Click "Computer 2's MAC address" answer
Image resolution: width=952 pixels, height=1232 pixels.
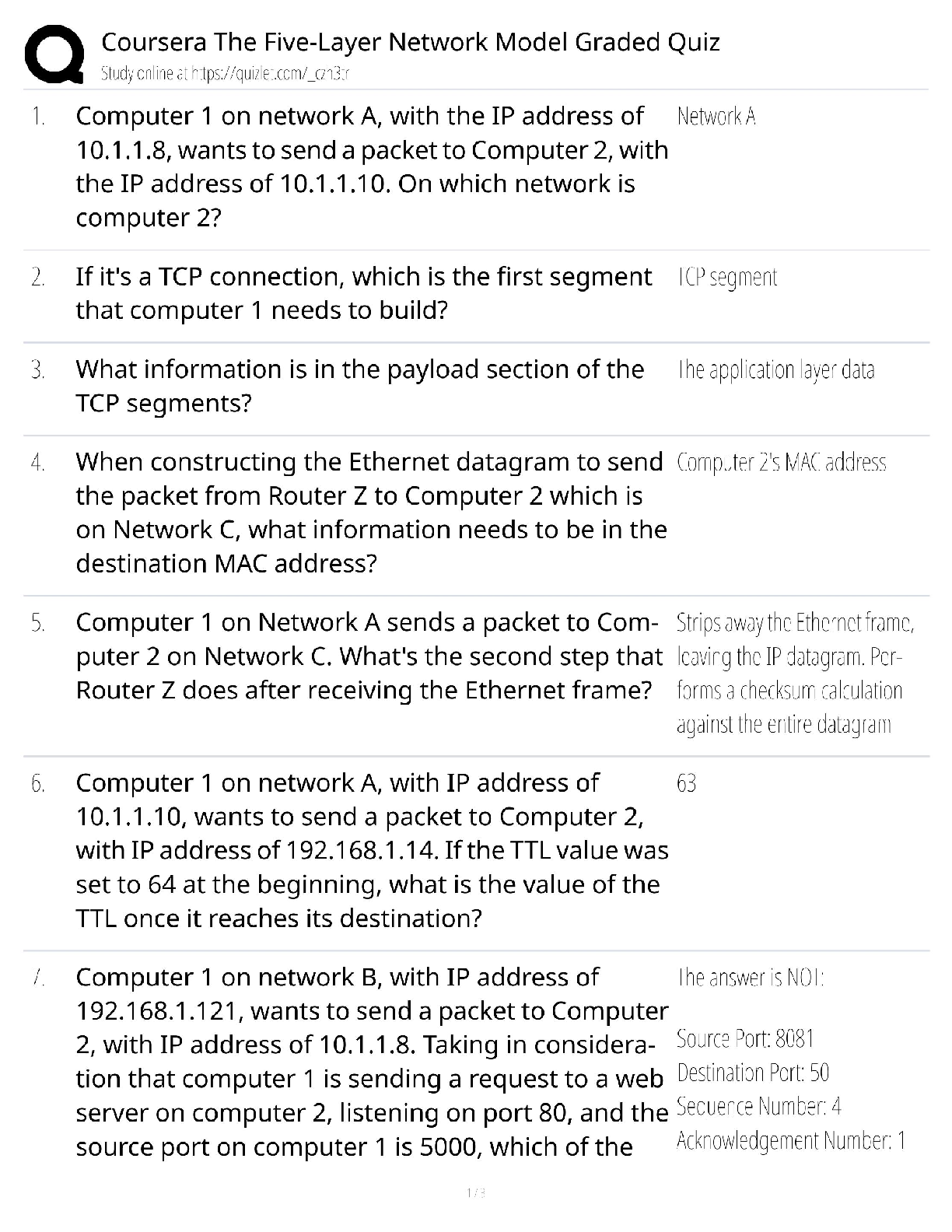(x=781, y=463)
